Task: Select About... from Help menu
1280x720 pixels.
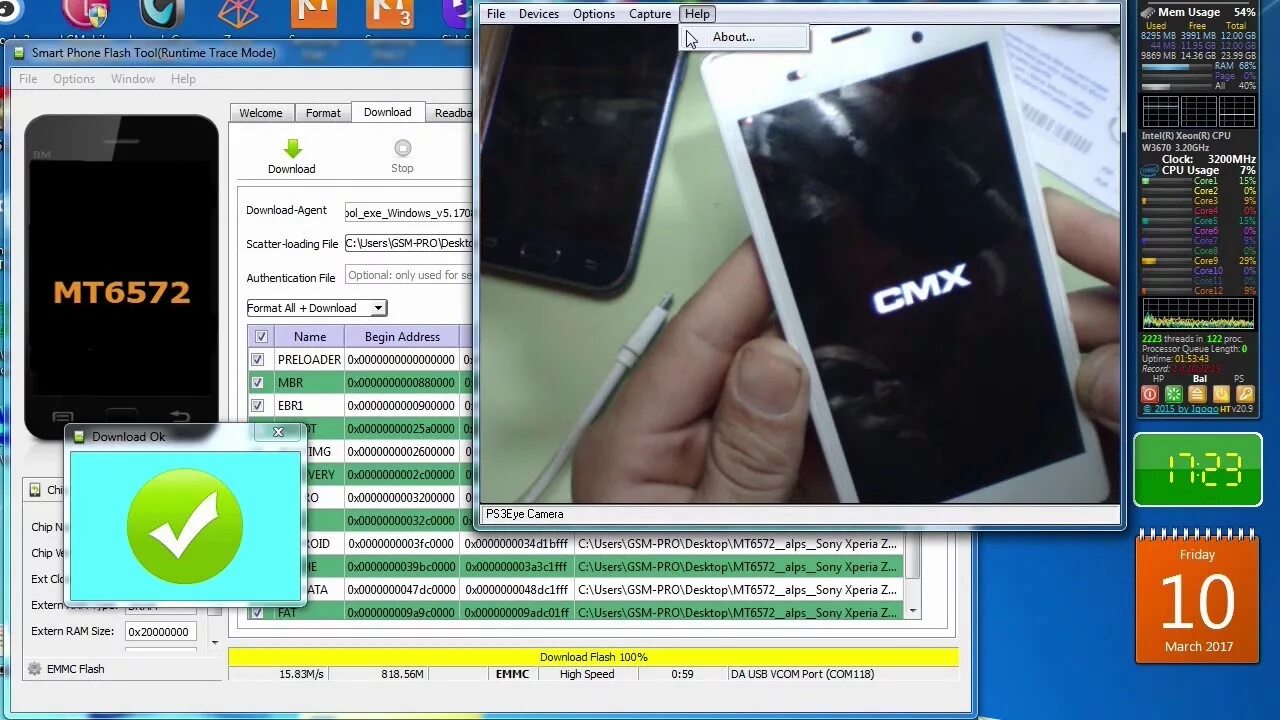Action: point(744,37)
